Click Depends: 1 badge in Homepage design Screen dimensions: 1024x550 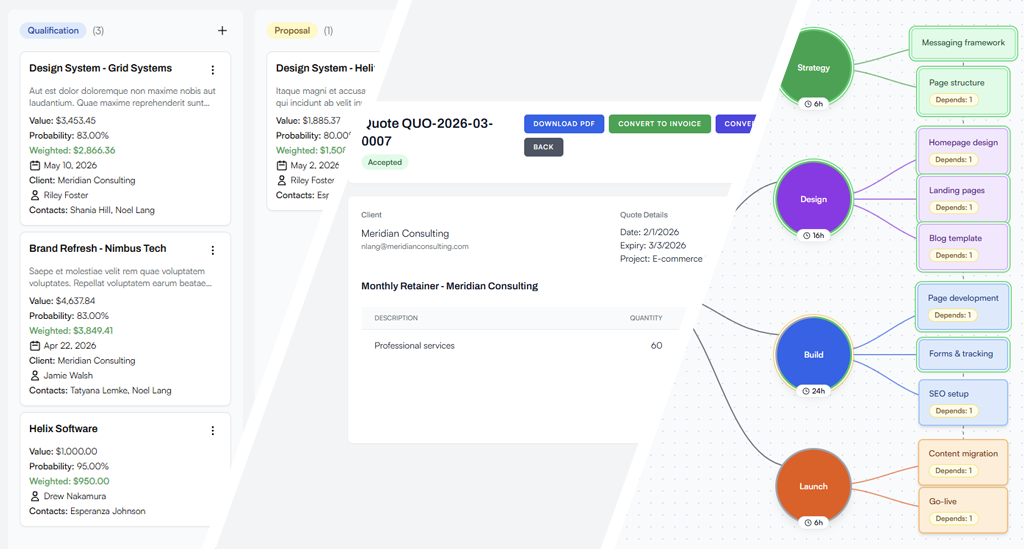pyautogui.click(x=953, y=159)
